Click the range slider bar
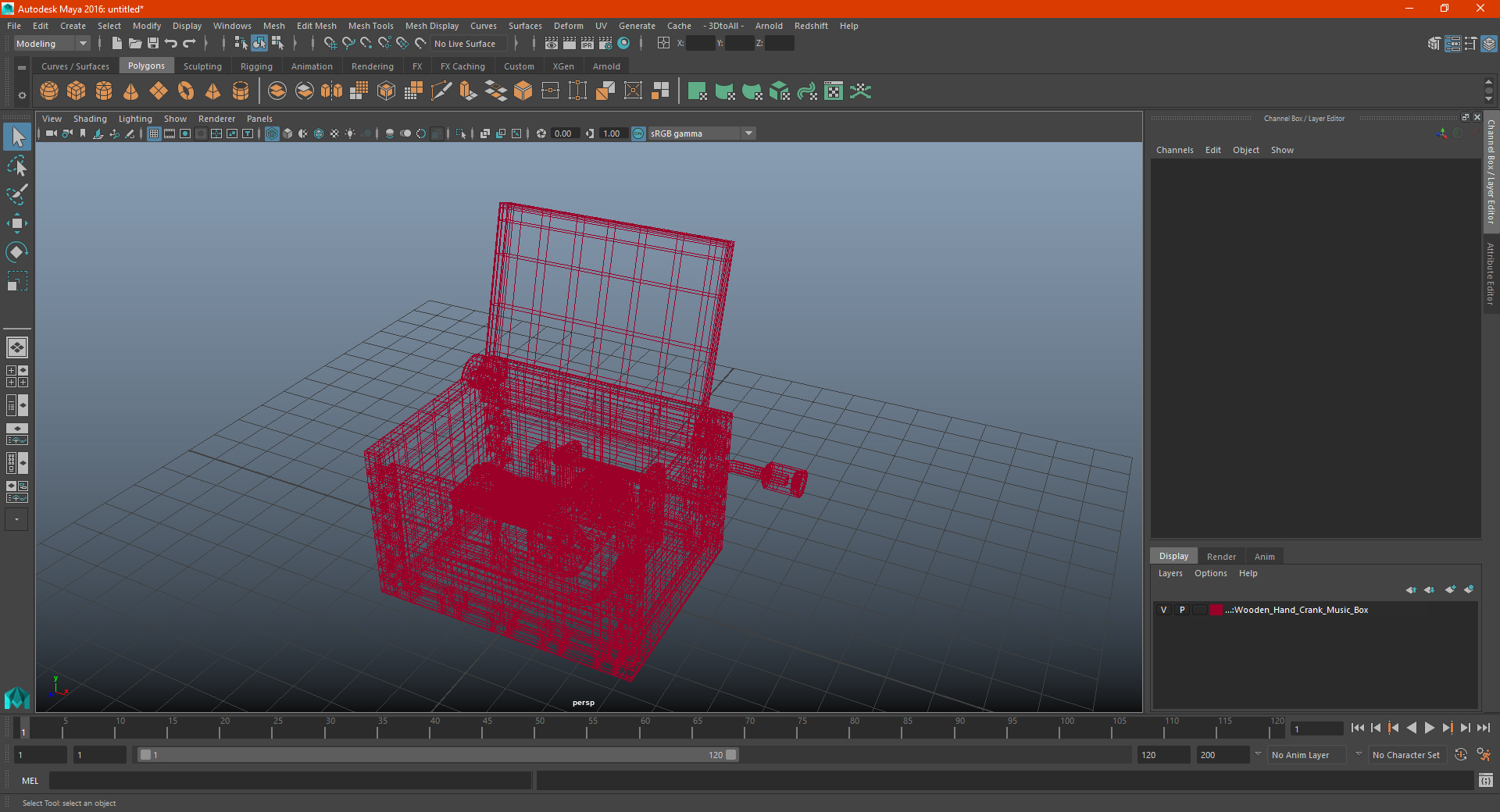Screen dimensions: 1500x812 click(437, 755)
